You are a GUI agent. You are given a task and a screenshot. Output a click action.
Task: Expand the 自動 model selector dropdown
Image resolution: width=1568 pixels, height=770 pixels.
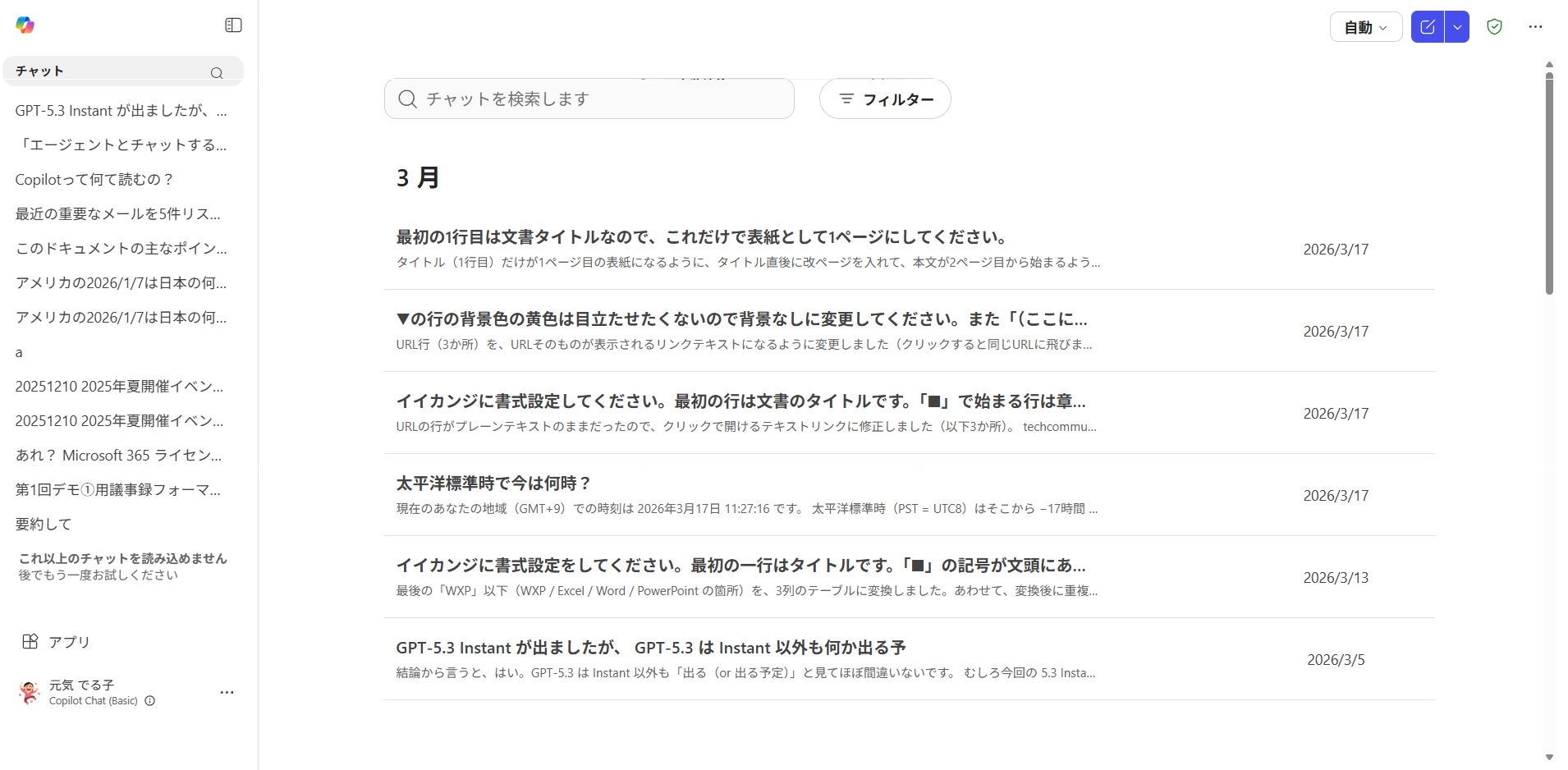click(1365, 27)
